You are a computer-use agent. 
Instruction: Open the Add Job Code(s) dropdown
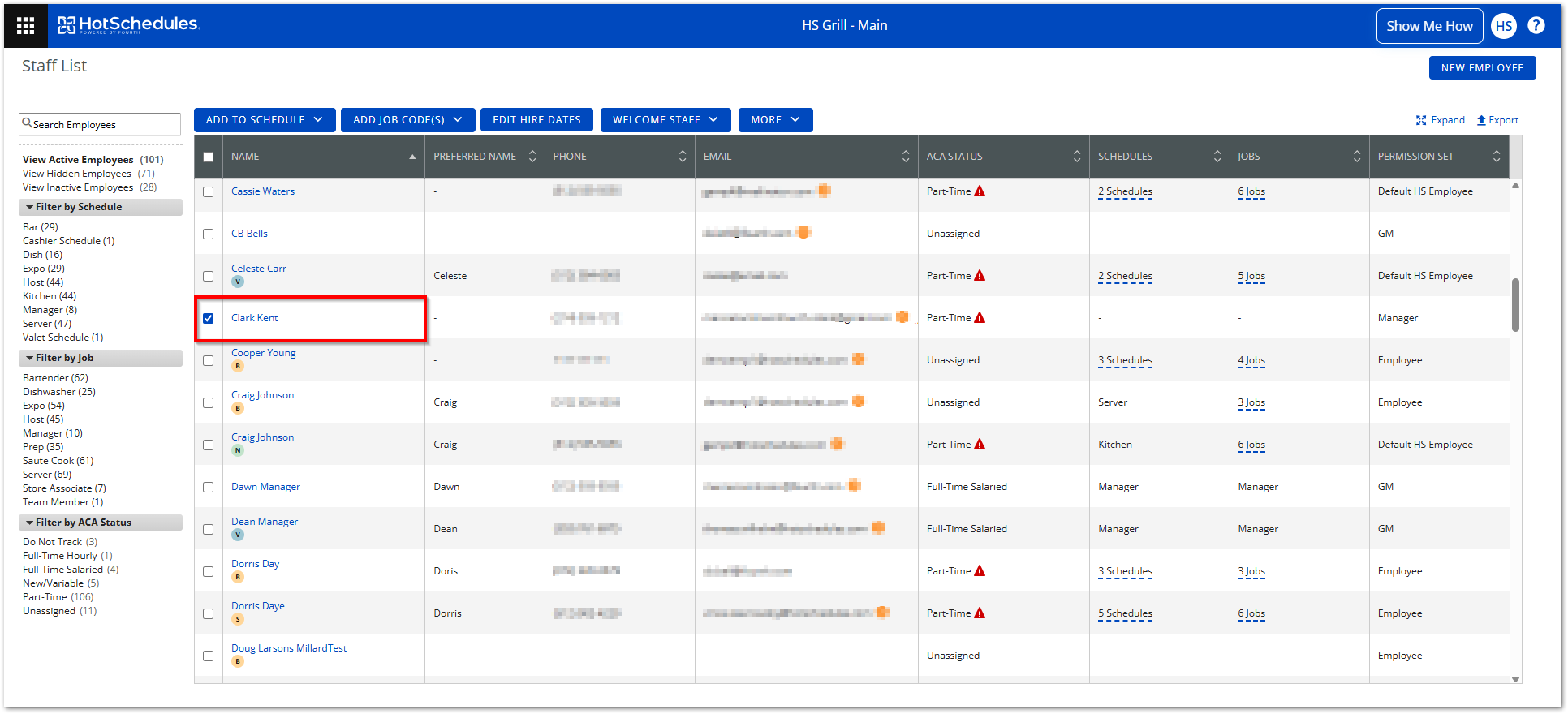pyautogui.click(x=407, y=120)
